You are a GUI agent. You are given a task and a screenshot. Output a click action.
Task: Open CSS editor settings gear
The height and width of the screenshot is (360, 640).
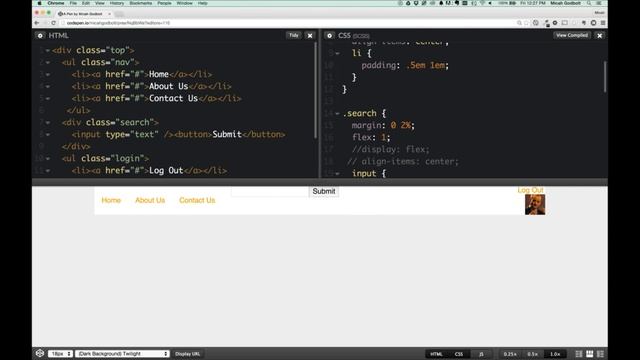point(330,36)
